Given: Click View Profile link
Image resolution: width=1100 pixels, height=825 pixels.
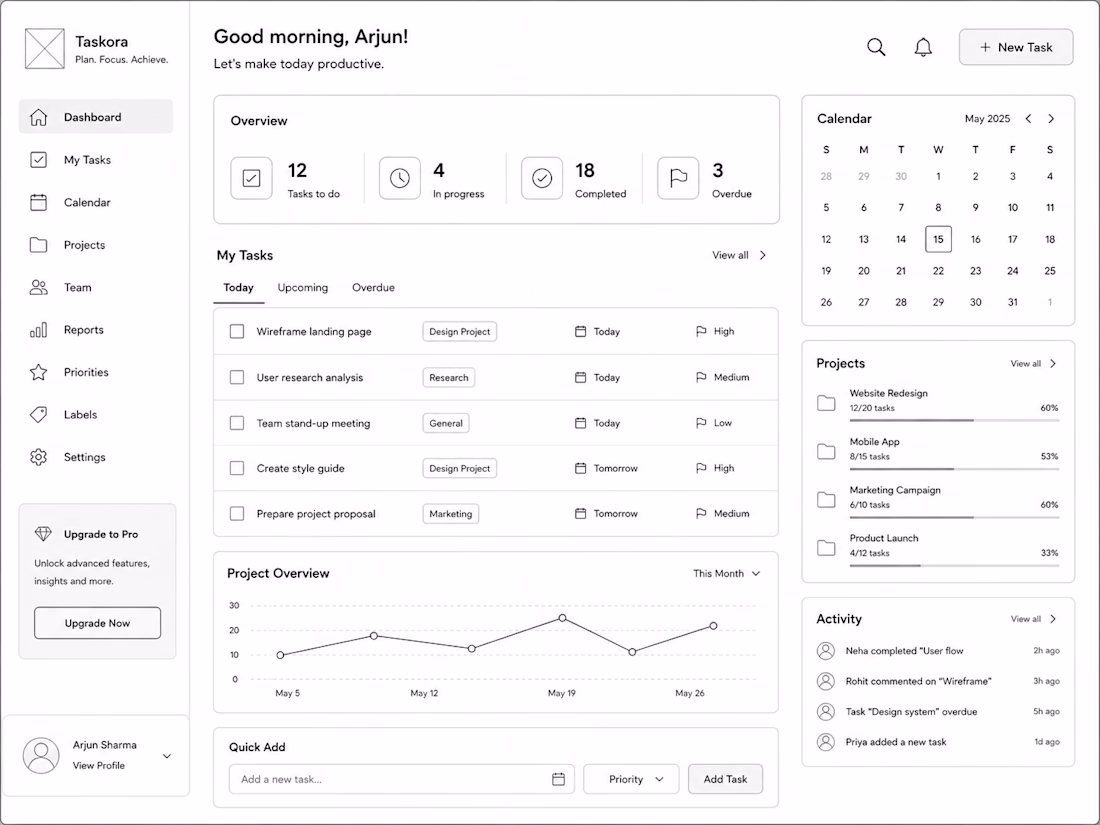Looking at the screenshot, I should (x=99, y=765).
